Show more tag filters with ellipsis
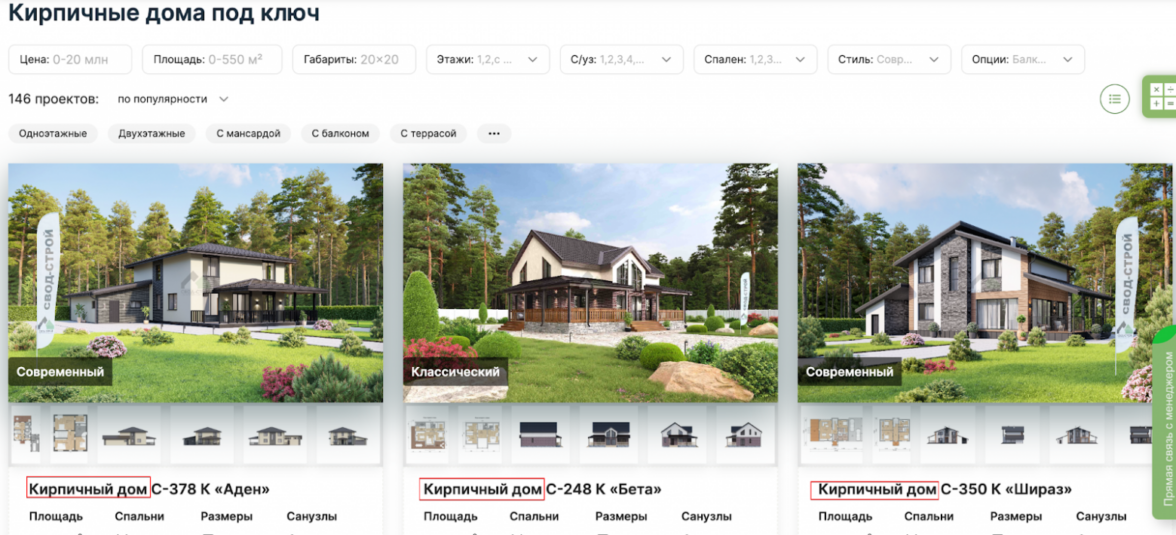The height and width of the screenshot is (535, 1176). point(494,134)
